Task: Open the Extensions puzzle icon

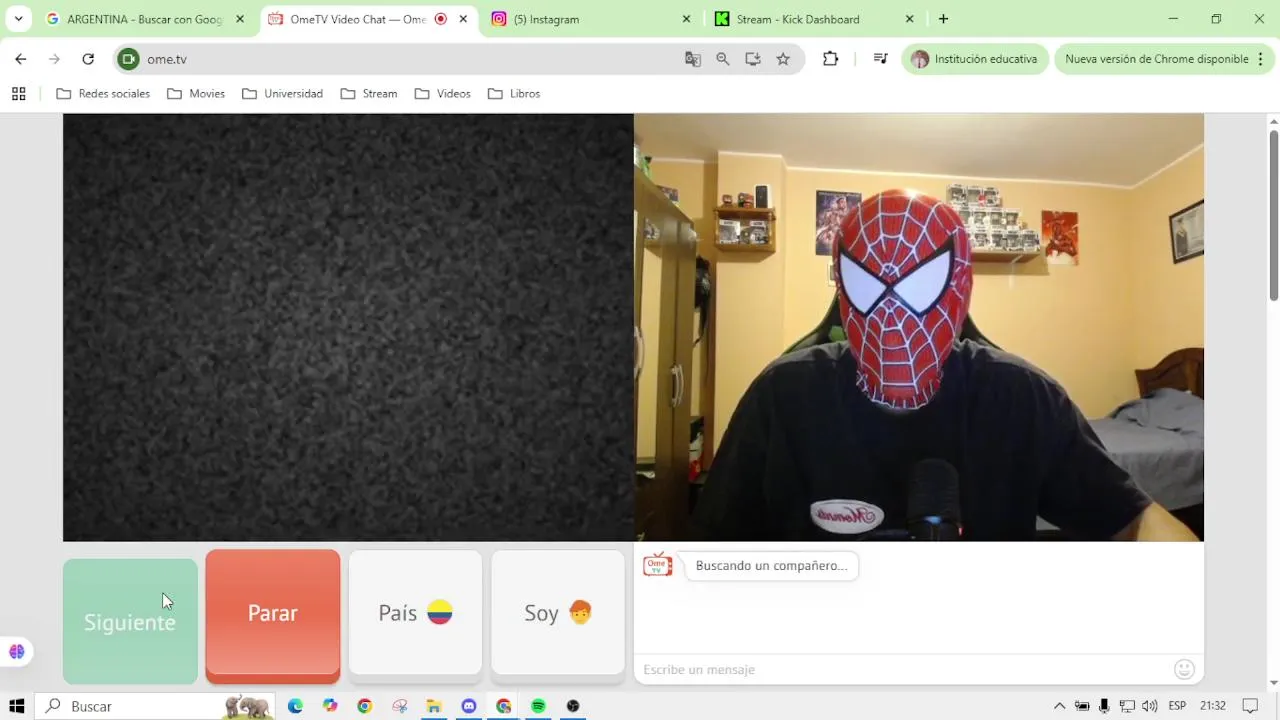Action: tap(830, 59)
